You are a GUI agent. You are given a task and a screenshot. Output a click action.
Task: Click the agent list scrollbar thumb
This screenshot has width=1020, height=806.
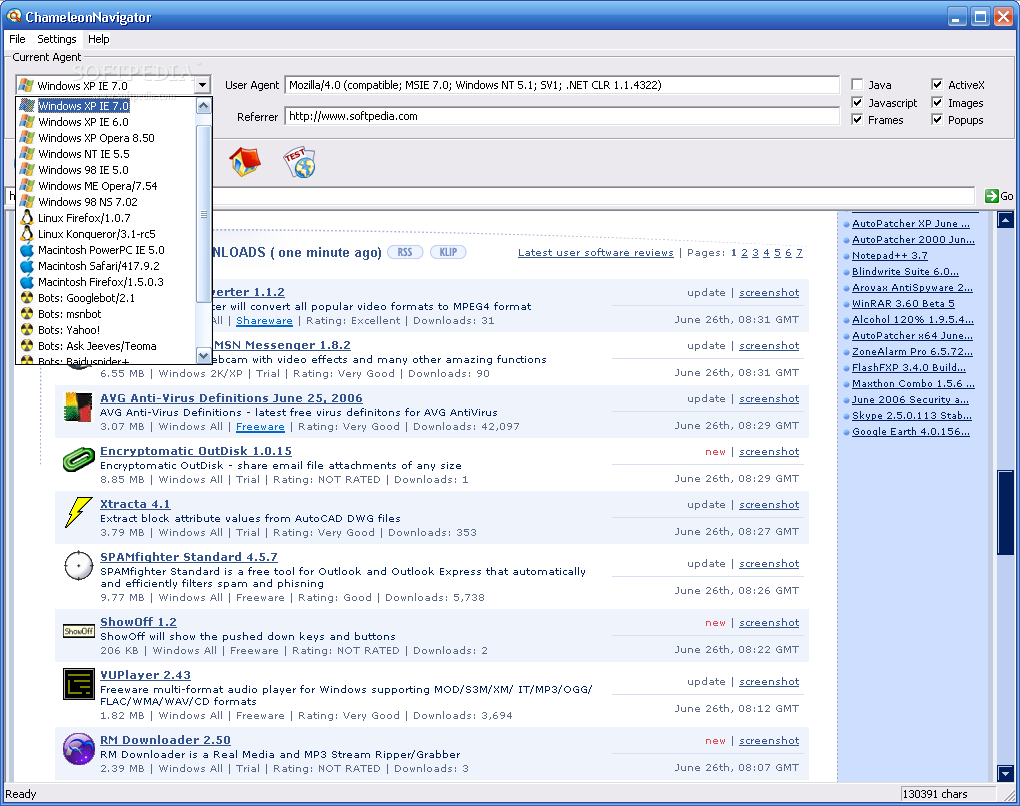click(x=204, y=214)
